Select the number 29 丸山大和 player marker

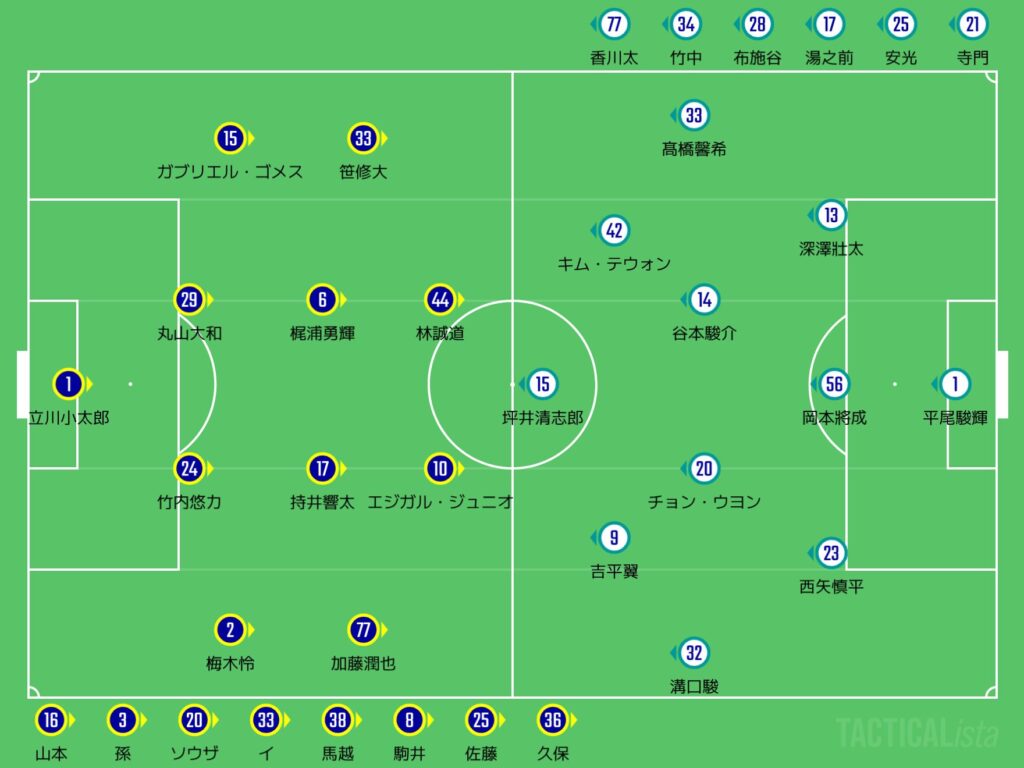(x=189, y=299)
